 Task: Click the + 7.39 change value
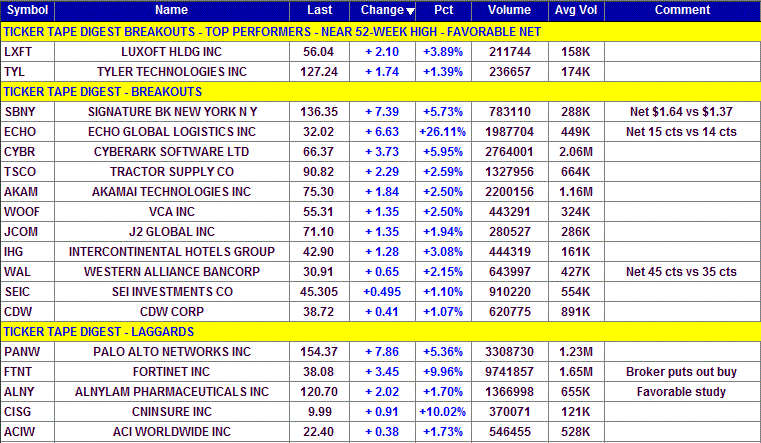(x=382, y=112)
